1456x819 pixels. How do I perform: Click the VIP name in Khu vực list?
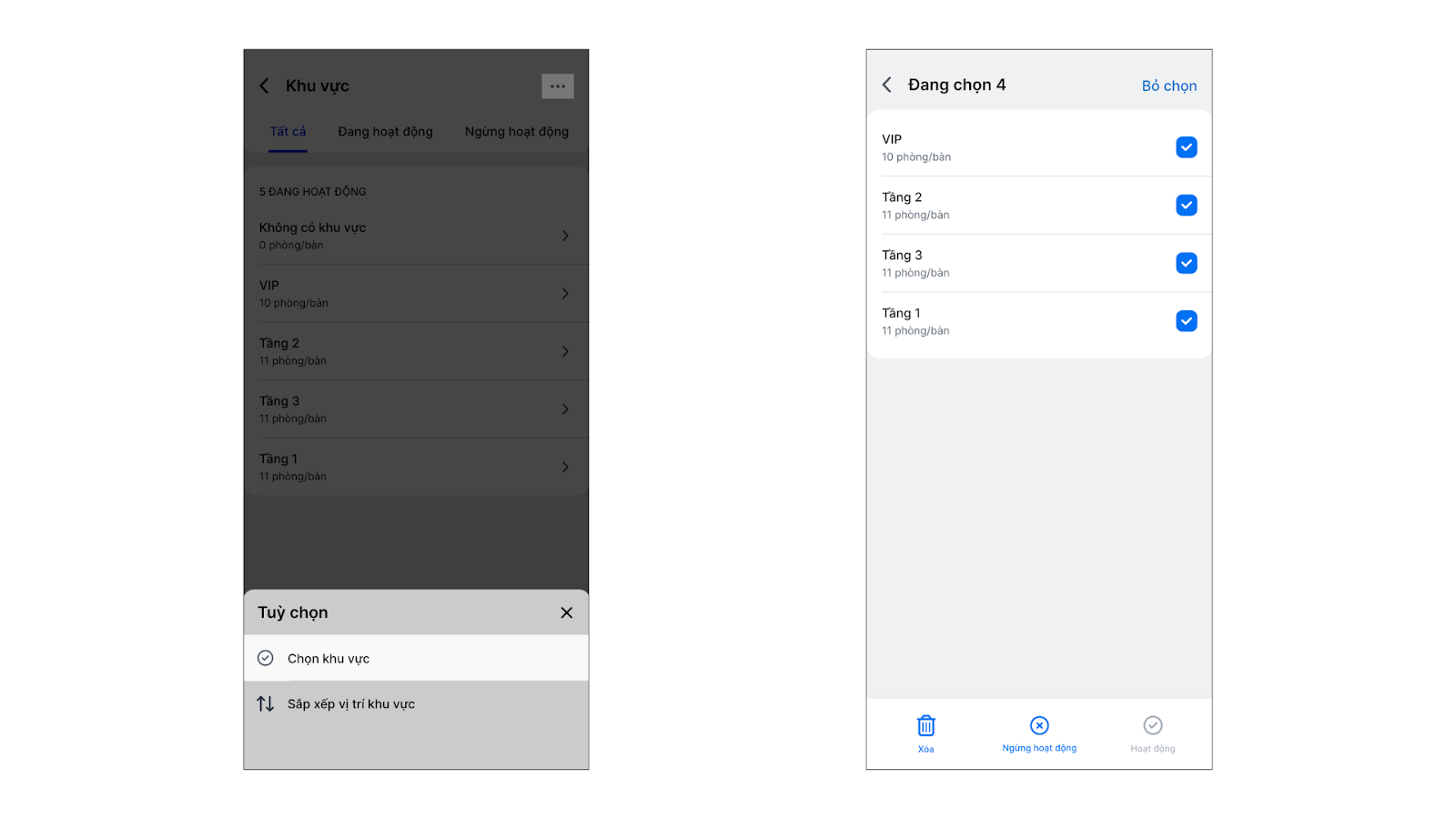269,286
